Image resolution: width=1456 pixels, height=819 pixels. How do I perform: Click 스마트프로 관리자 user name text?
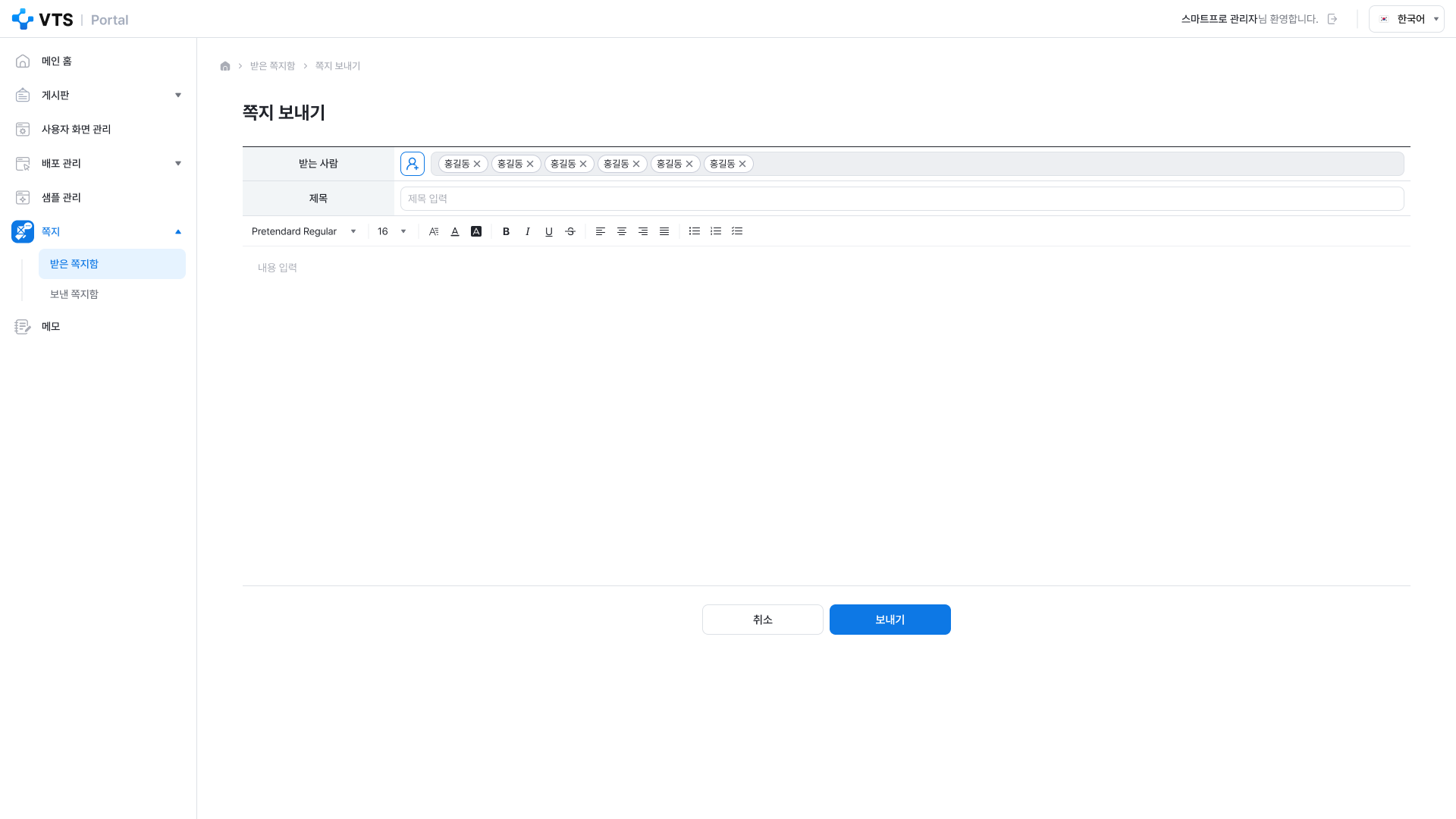point(1219,19)
